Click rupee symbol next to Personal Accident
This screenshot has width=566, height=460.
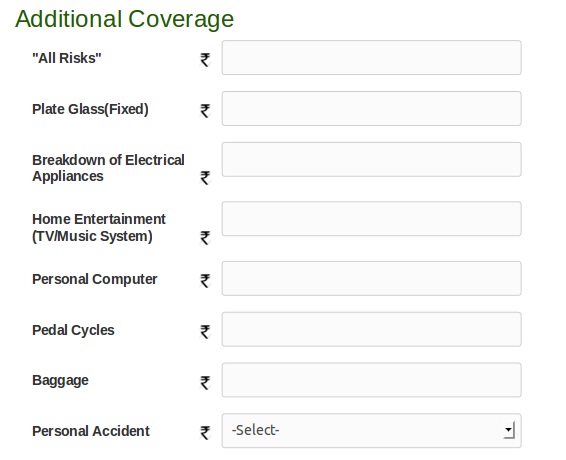(x=205, y=433)
